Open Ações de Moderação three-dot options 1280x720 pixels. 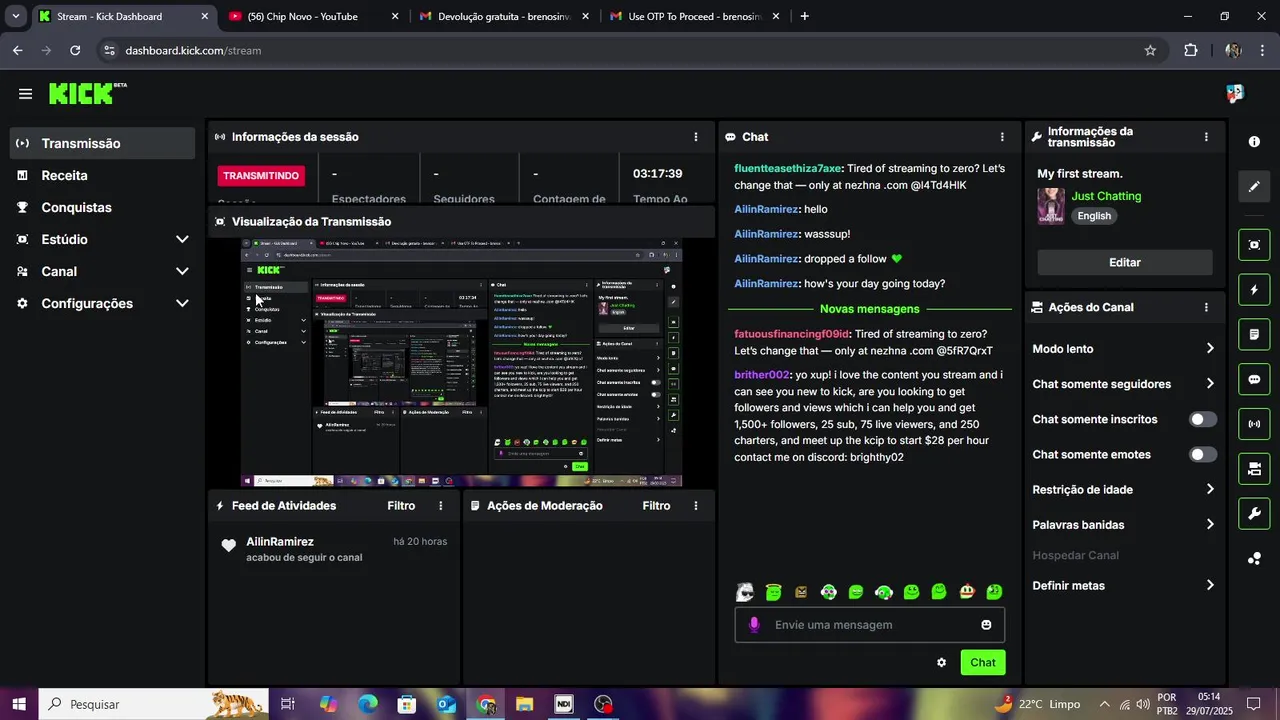click(x=696, y=506)
